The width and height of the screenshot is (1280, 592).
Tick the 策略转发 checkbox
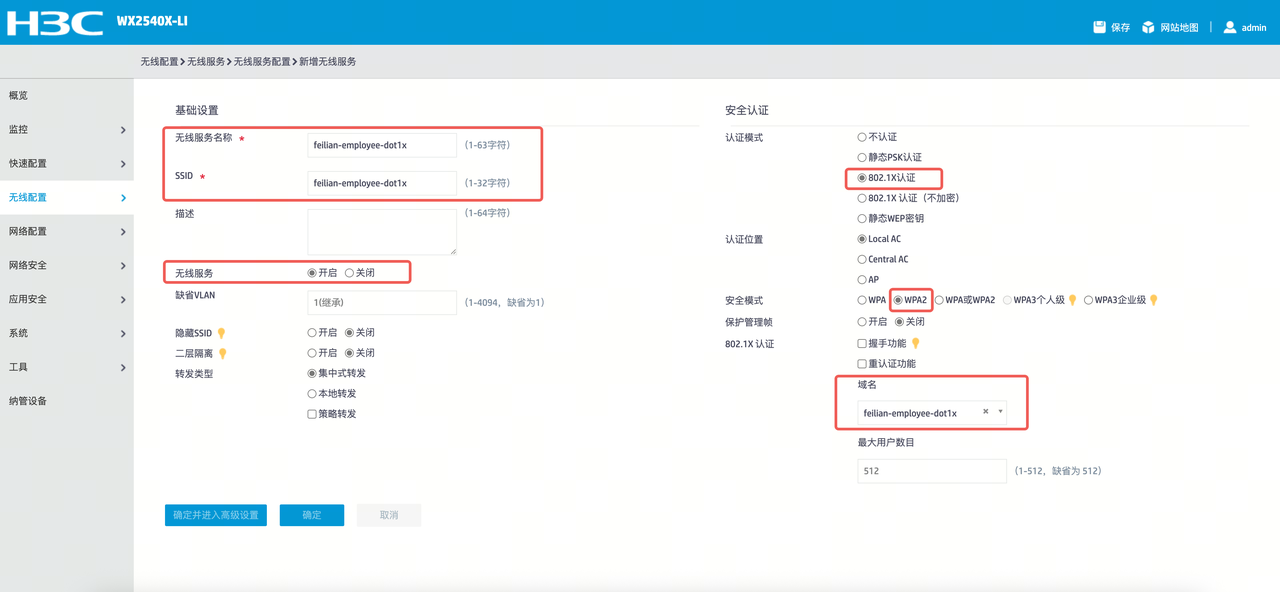312,414
